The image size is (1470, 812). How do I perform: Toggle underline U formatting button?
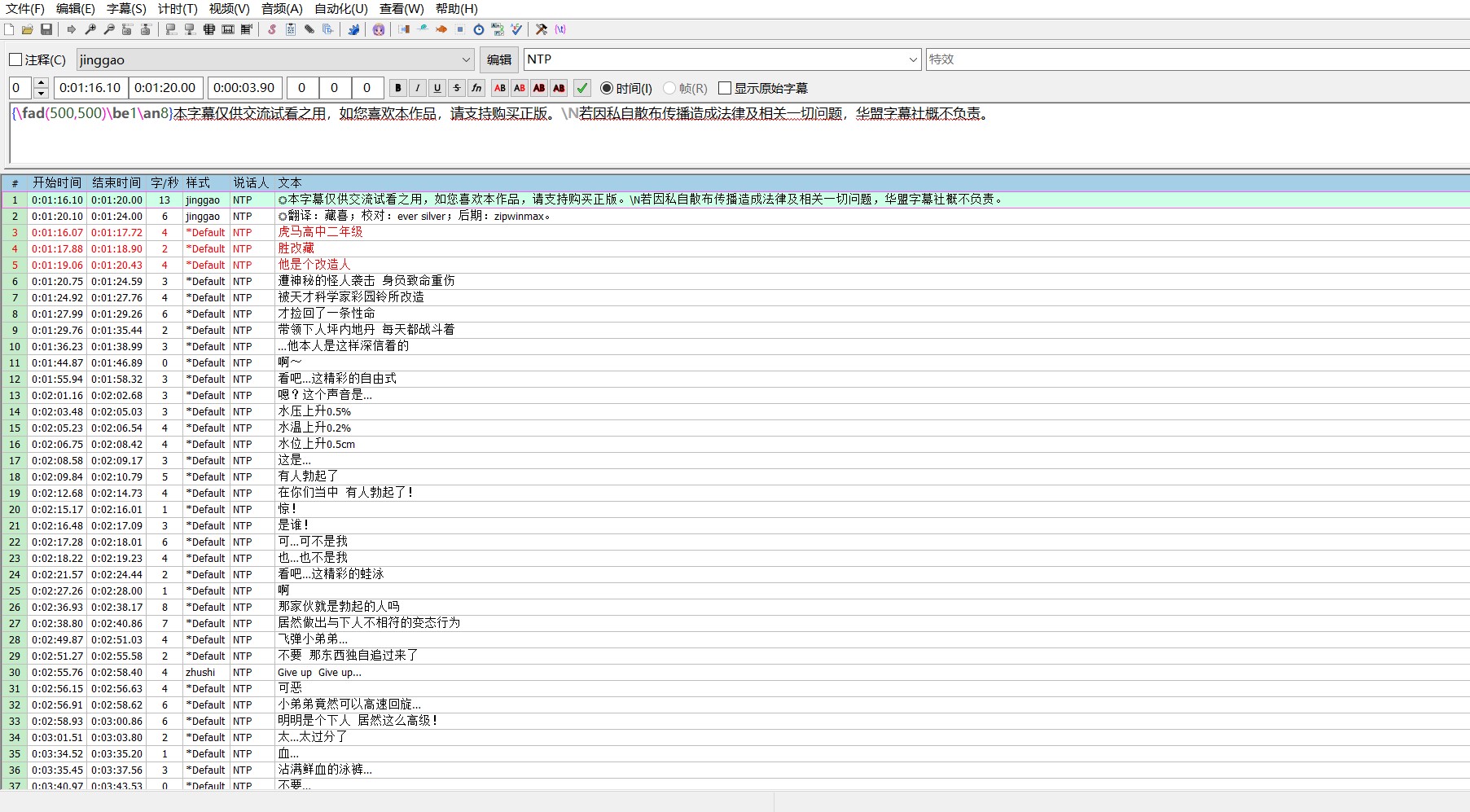tap(437, 88)
